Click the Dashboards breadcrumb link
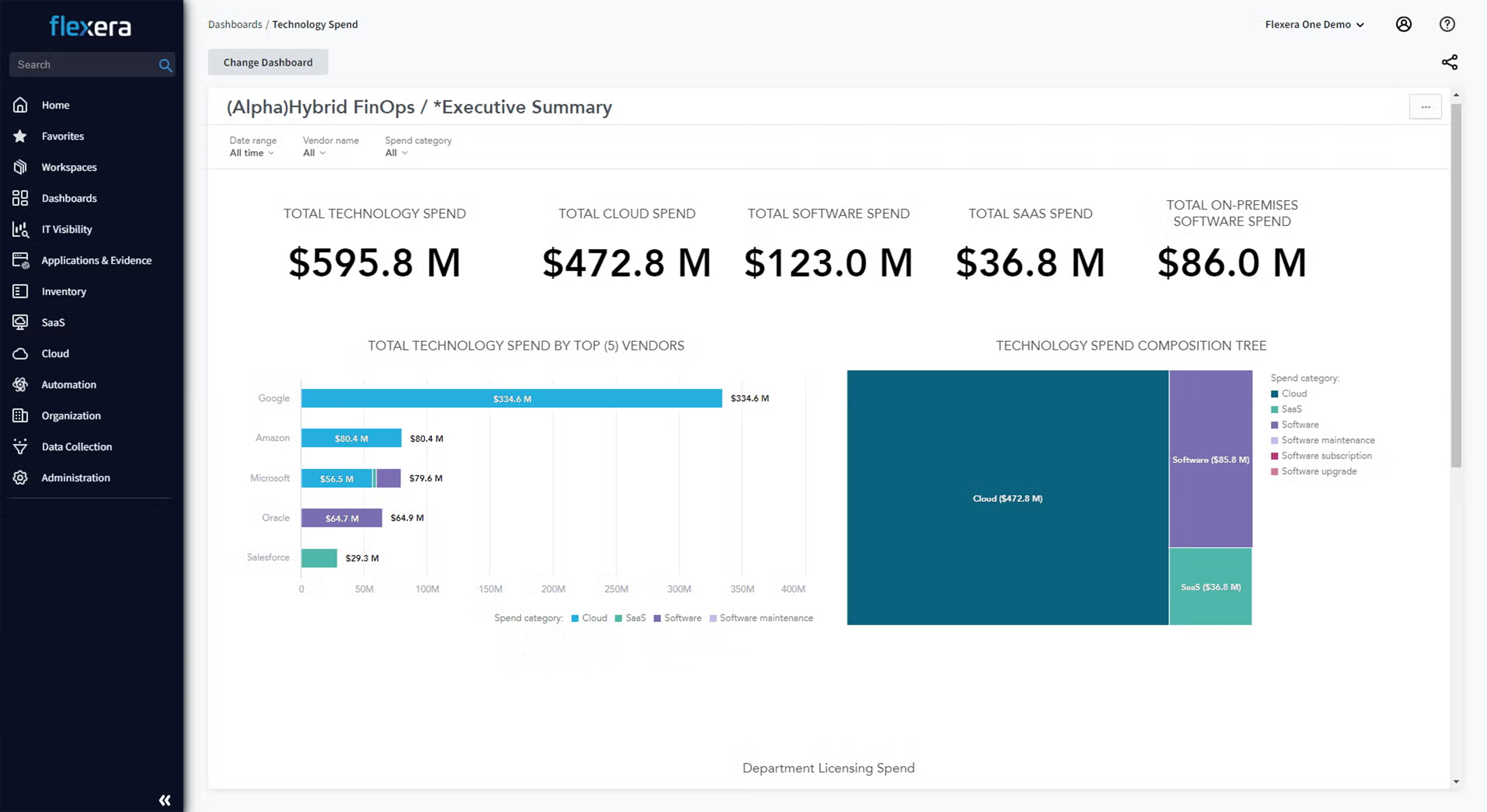This screenshot has height=812, width=1487. (x=235, y=24)
